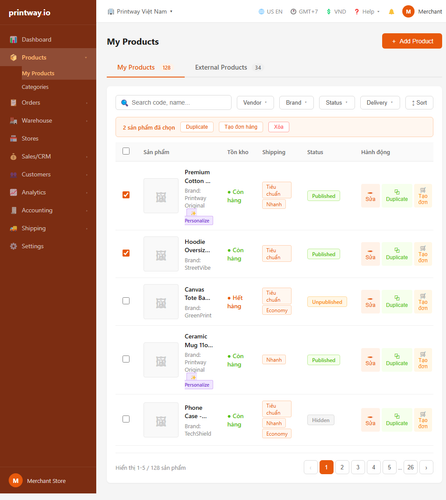Click Sửa edit icon for Ceramic Mug

pos(370,360)
